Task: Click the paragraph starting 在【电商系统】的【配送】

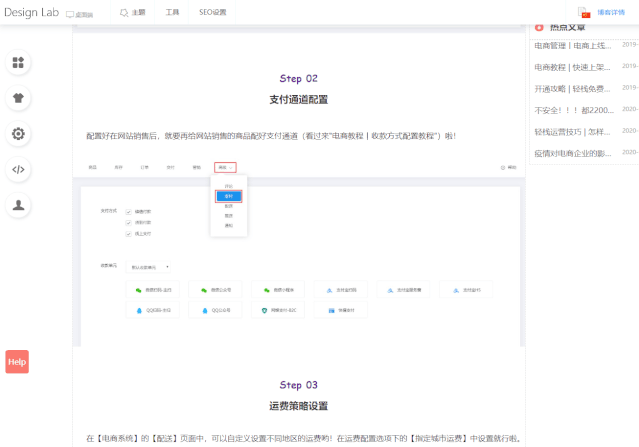Action: [304, 438]
